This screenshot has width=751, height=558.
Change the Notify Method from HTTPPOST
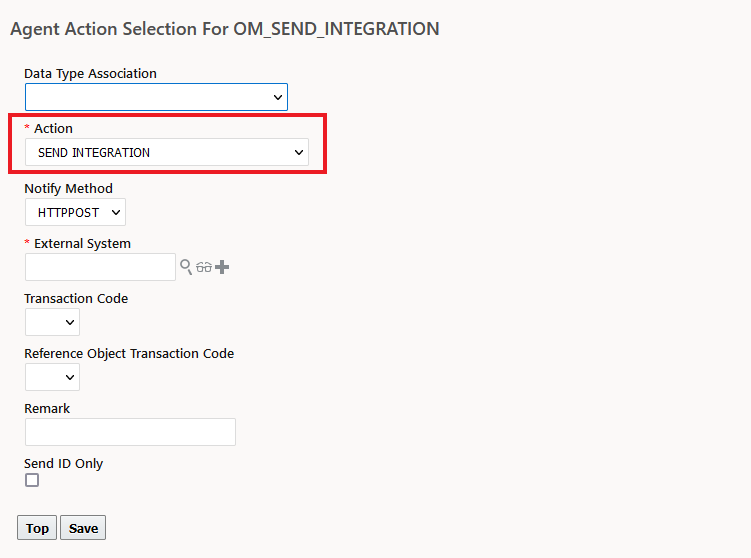75,212
